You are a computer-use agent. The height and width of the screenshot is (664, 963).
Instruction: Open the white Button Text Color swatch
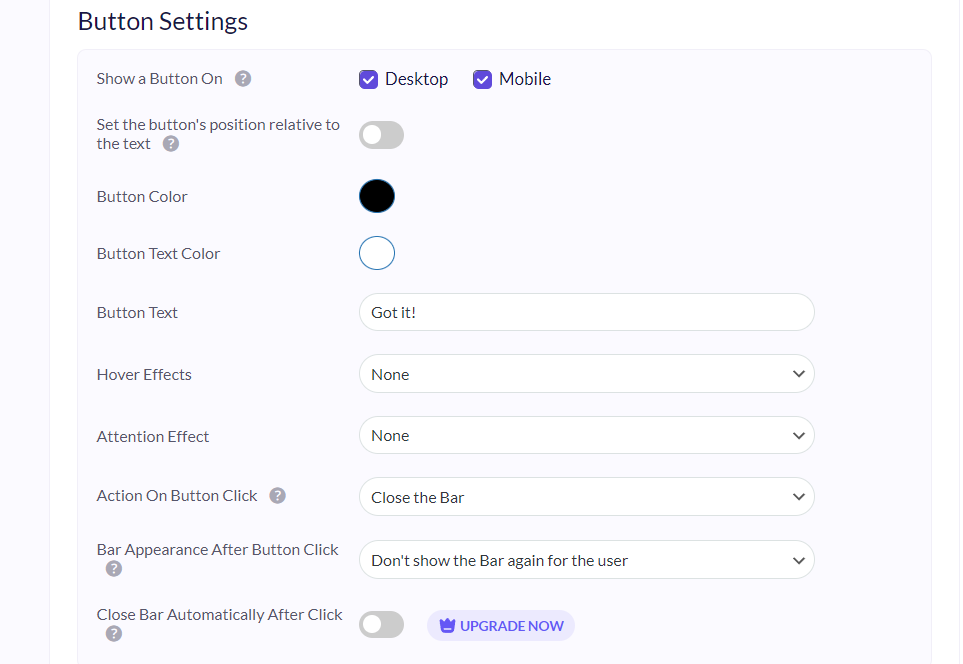[377, 253]
